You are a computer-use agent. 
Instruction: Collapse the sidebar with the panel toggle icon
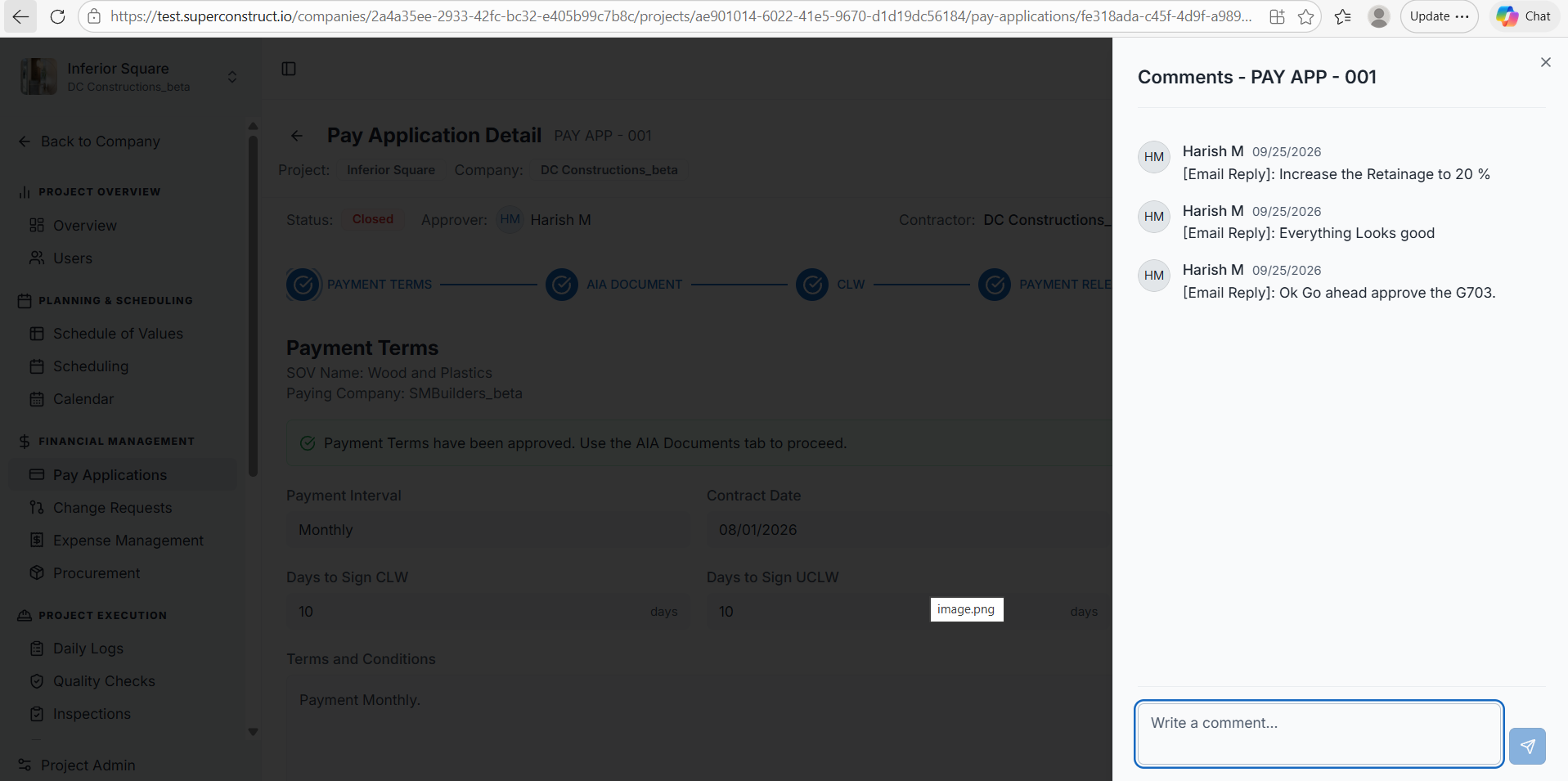click(289, 69)
